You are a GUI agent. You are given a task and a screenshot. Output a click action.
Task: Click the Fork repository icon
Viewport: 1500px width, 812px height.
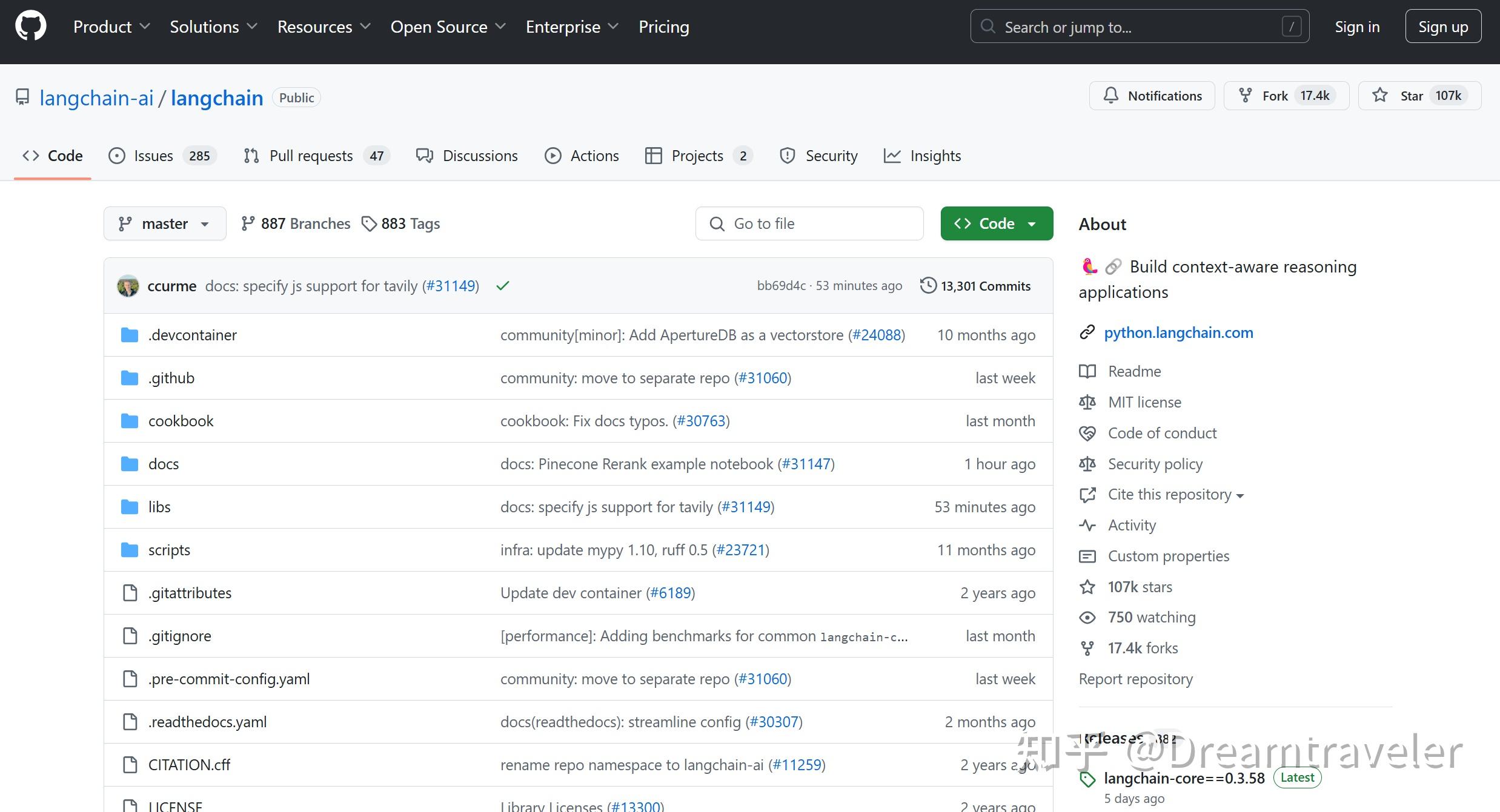(x=1245, y=96)
